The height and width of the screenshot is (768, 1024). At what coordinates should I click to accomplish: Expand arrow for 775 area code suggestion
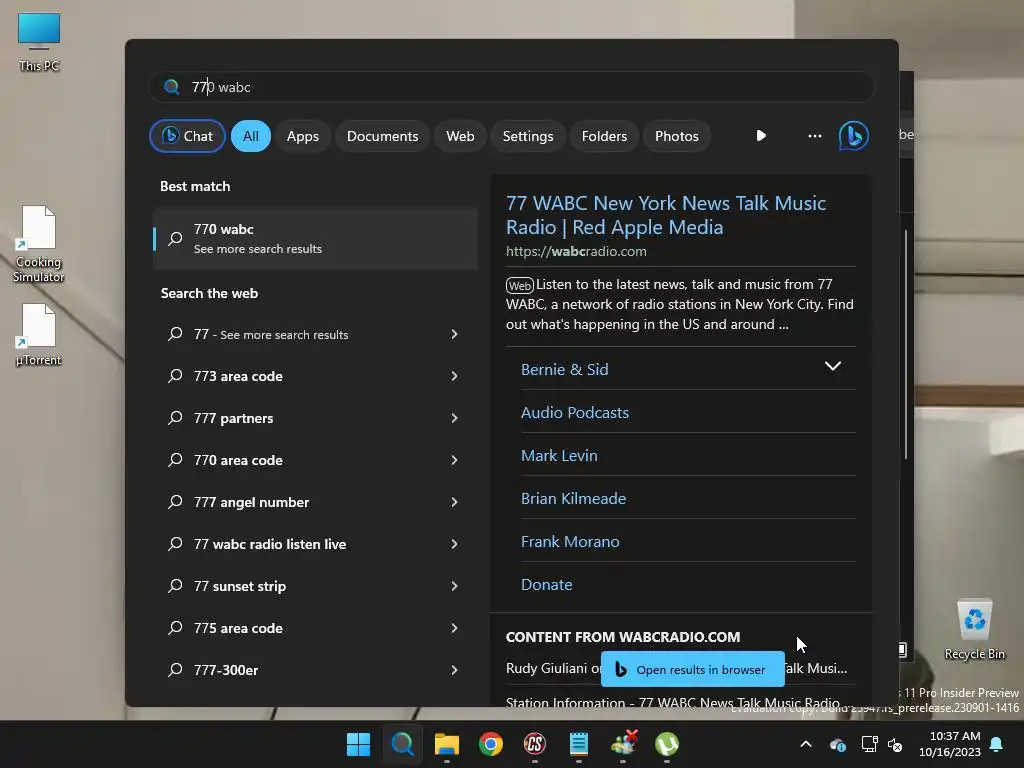pyautogui.click(x=455, y=628)
